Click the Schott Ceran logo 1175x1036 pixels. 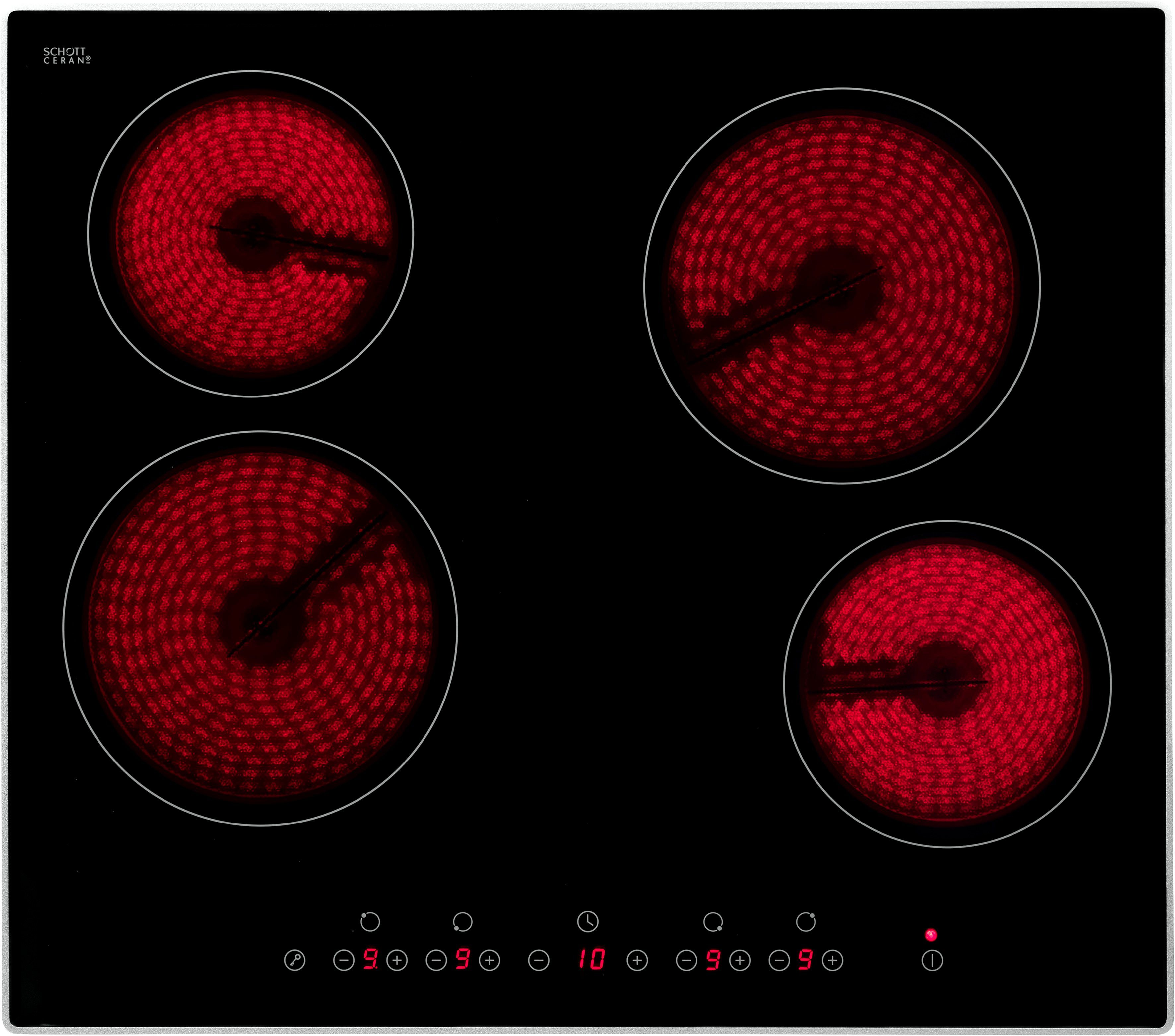(x=67, y=55)
